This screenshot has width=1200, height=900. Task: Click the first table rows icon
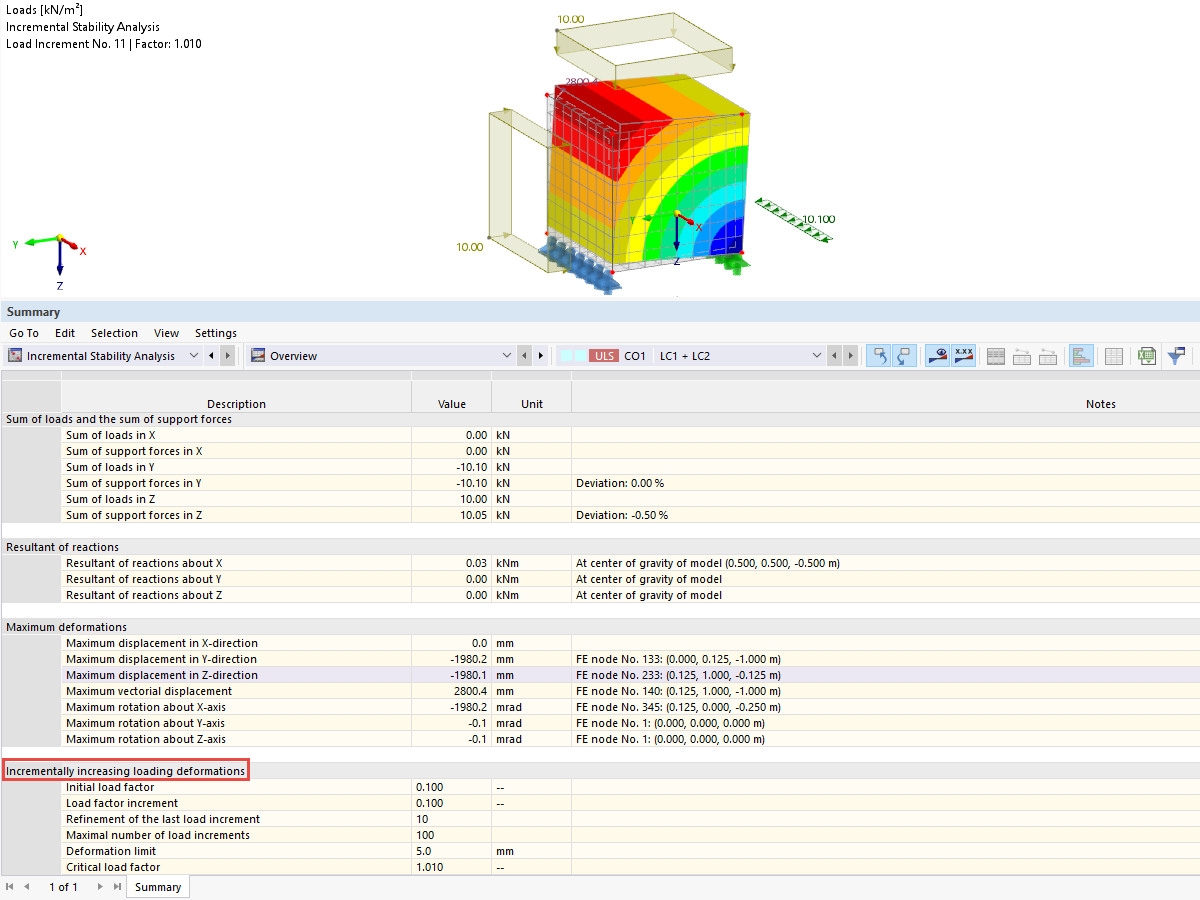tap(996, 356)
